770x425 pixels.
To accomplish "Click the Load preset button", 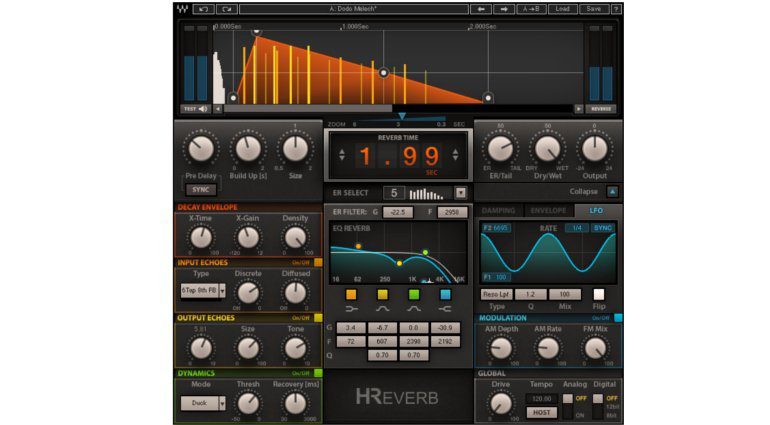I will tap(563, 9).
